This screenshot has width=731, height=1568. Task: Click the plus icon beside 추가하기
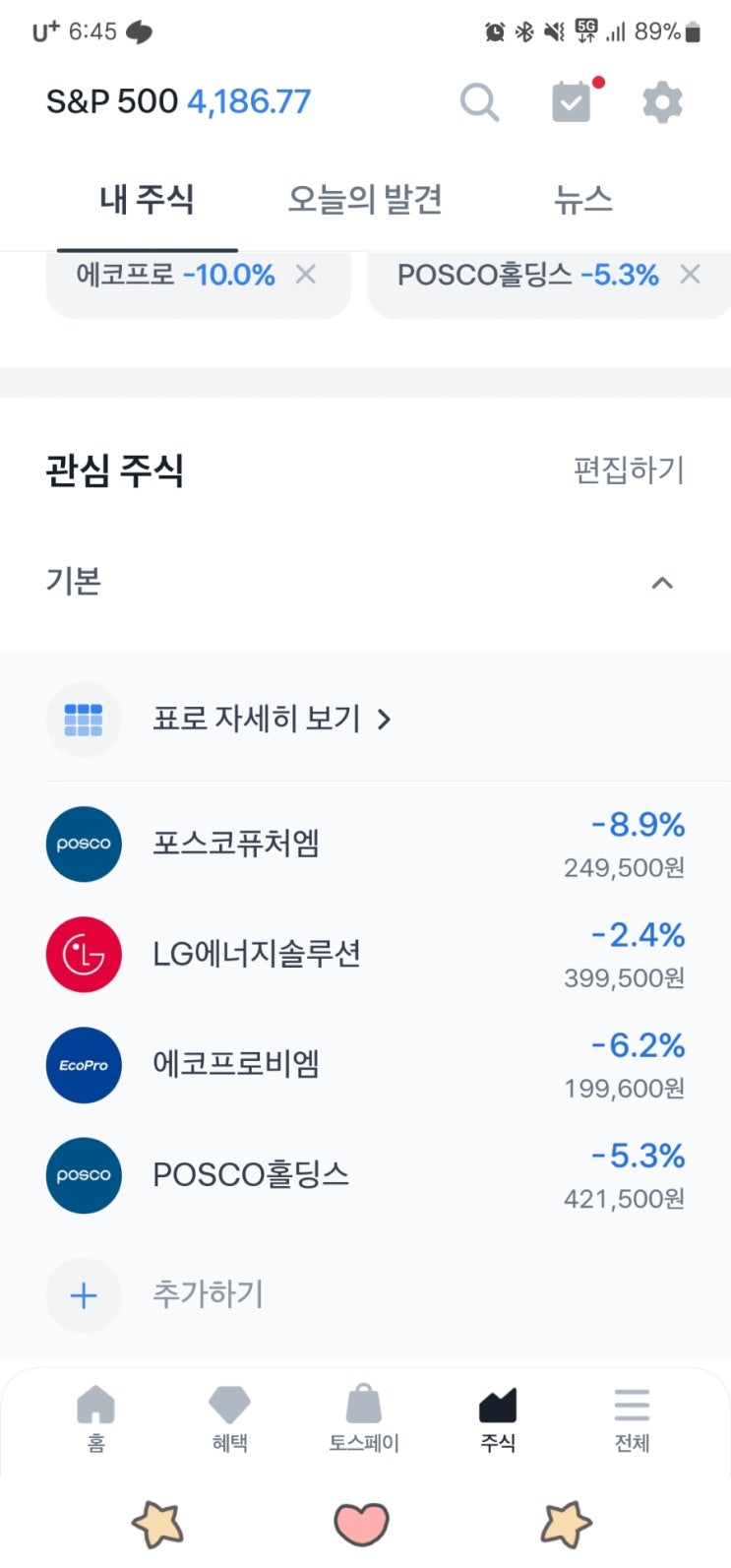point(84,1295)
